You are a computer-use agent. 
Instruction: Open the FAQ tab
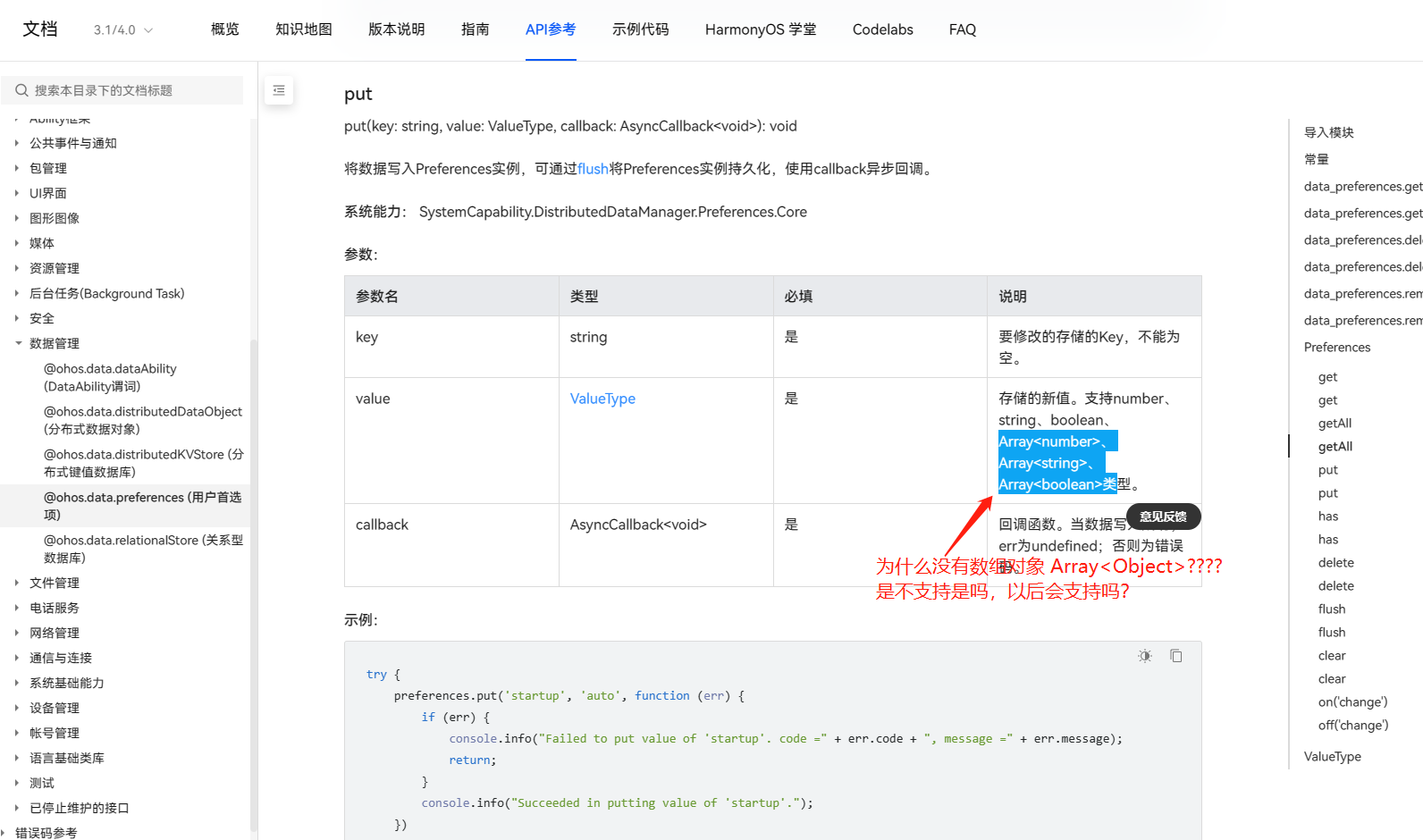[963, 29]
